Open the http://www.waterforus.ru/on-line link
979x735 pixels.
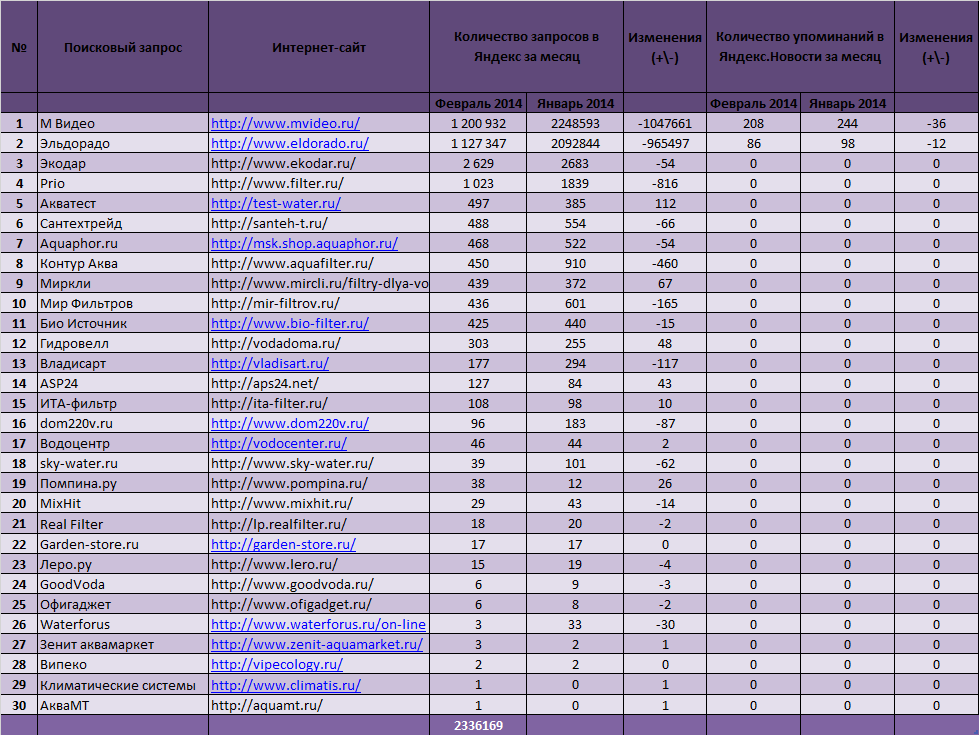click(318, 624)
